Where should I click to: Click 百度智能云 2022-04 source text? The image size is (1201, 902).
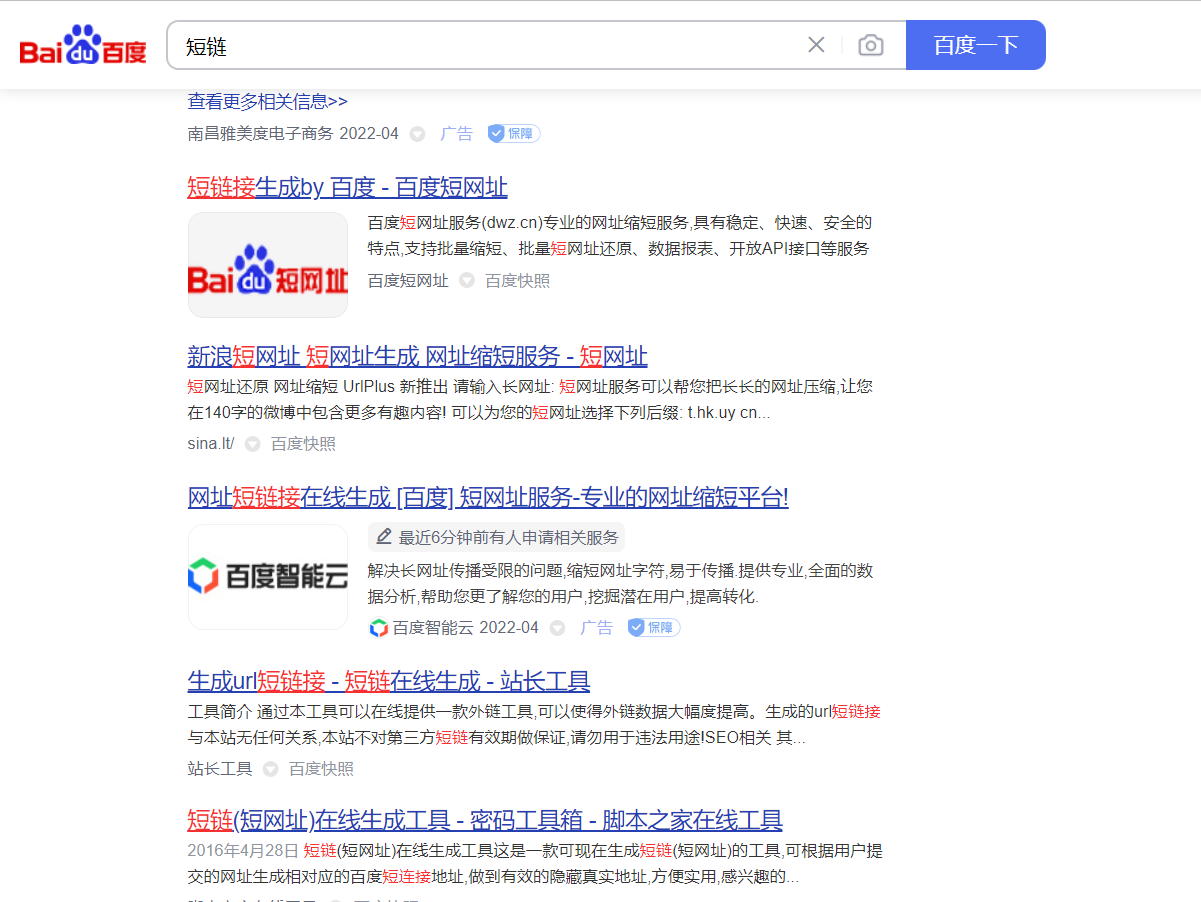coord(465,627)
